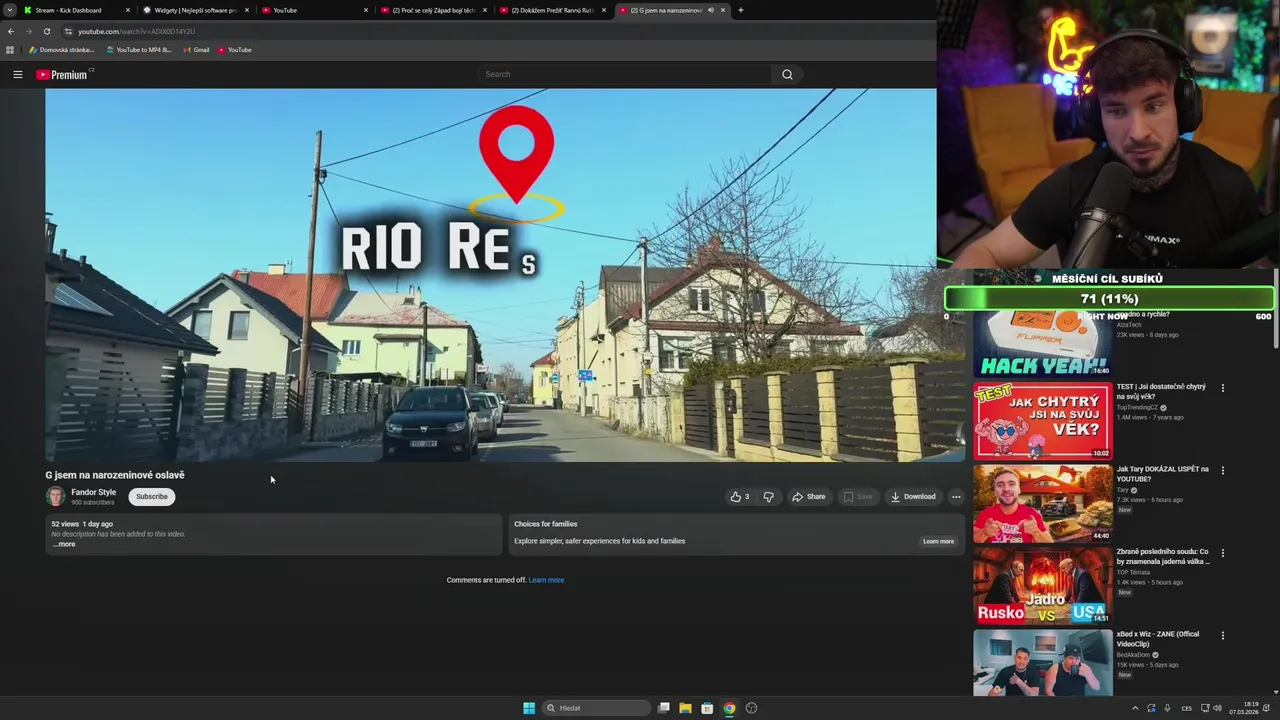Open the title 'Zbraně posledního soudu'
The height and width of the screenshot is (720, 1280).
(x=1162, y=556)
